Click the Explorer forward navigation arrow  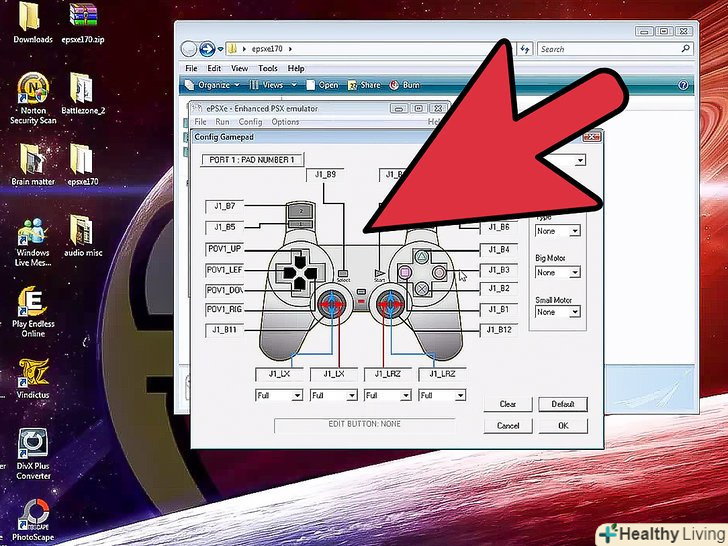[207, 49]
